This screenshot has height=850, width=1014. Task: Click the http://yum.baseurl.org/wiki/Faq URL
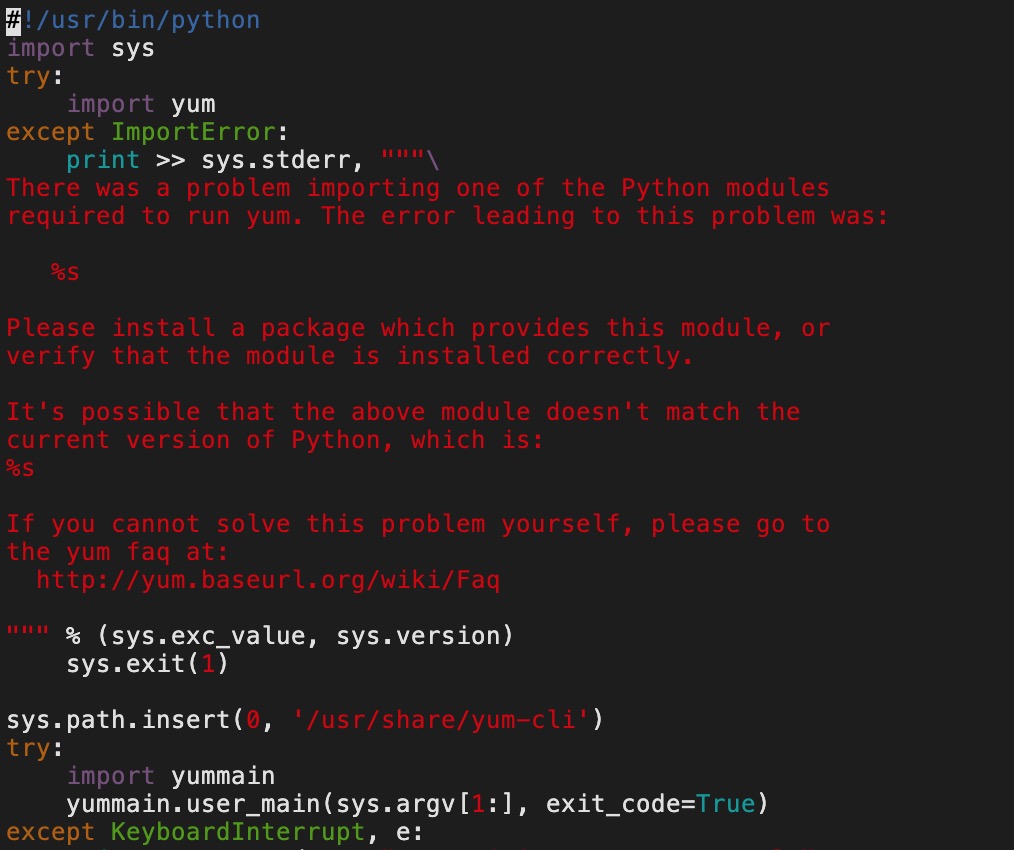coord(268,580)
